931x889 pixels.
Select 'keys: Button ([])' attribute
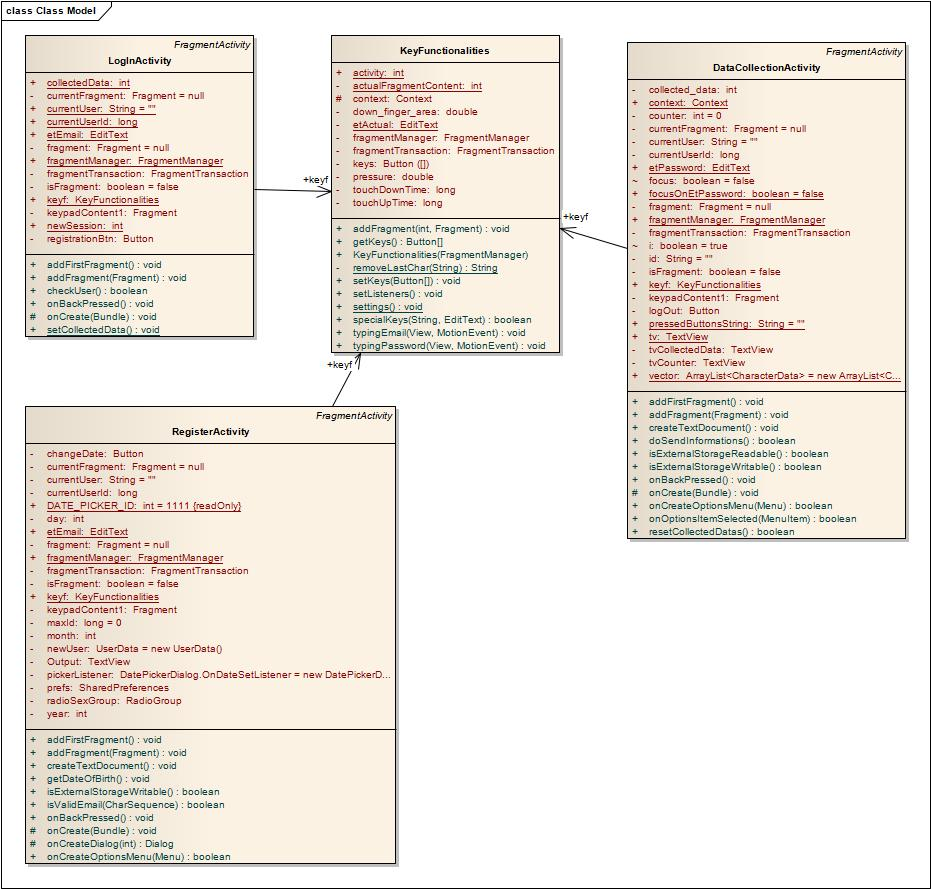point(391,164)
